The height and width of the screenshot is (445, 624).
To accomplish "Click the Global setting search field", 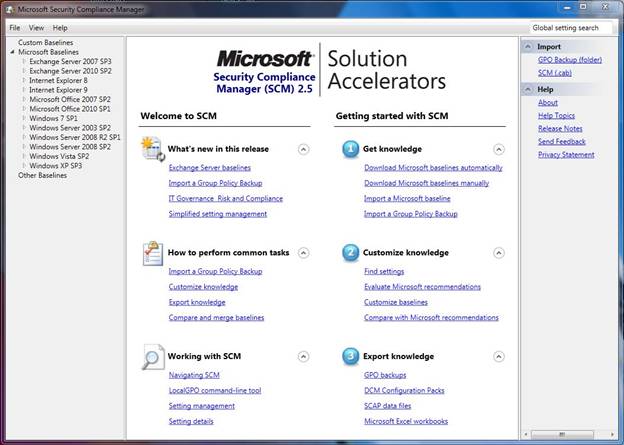I will point(571,28).
